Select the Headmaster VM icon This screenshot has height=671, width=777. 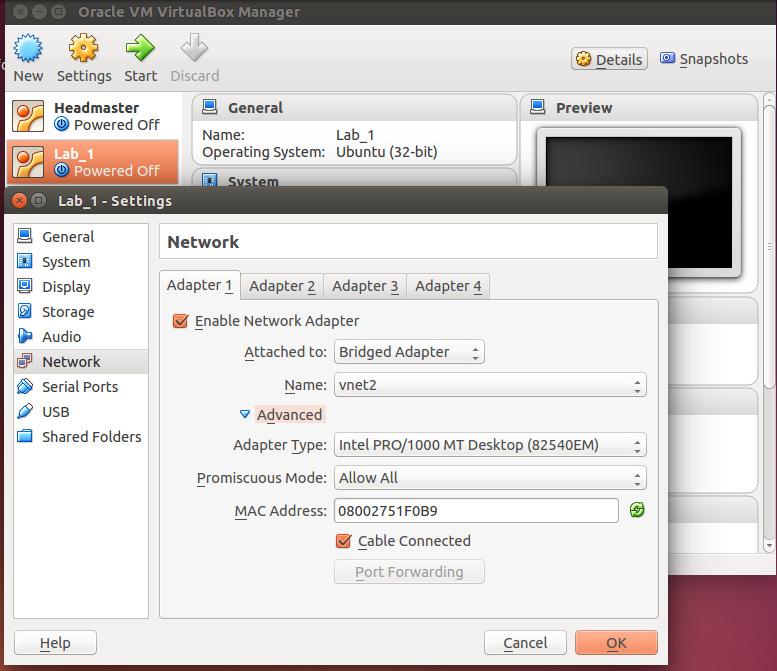28,116
